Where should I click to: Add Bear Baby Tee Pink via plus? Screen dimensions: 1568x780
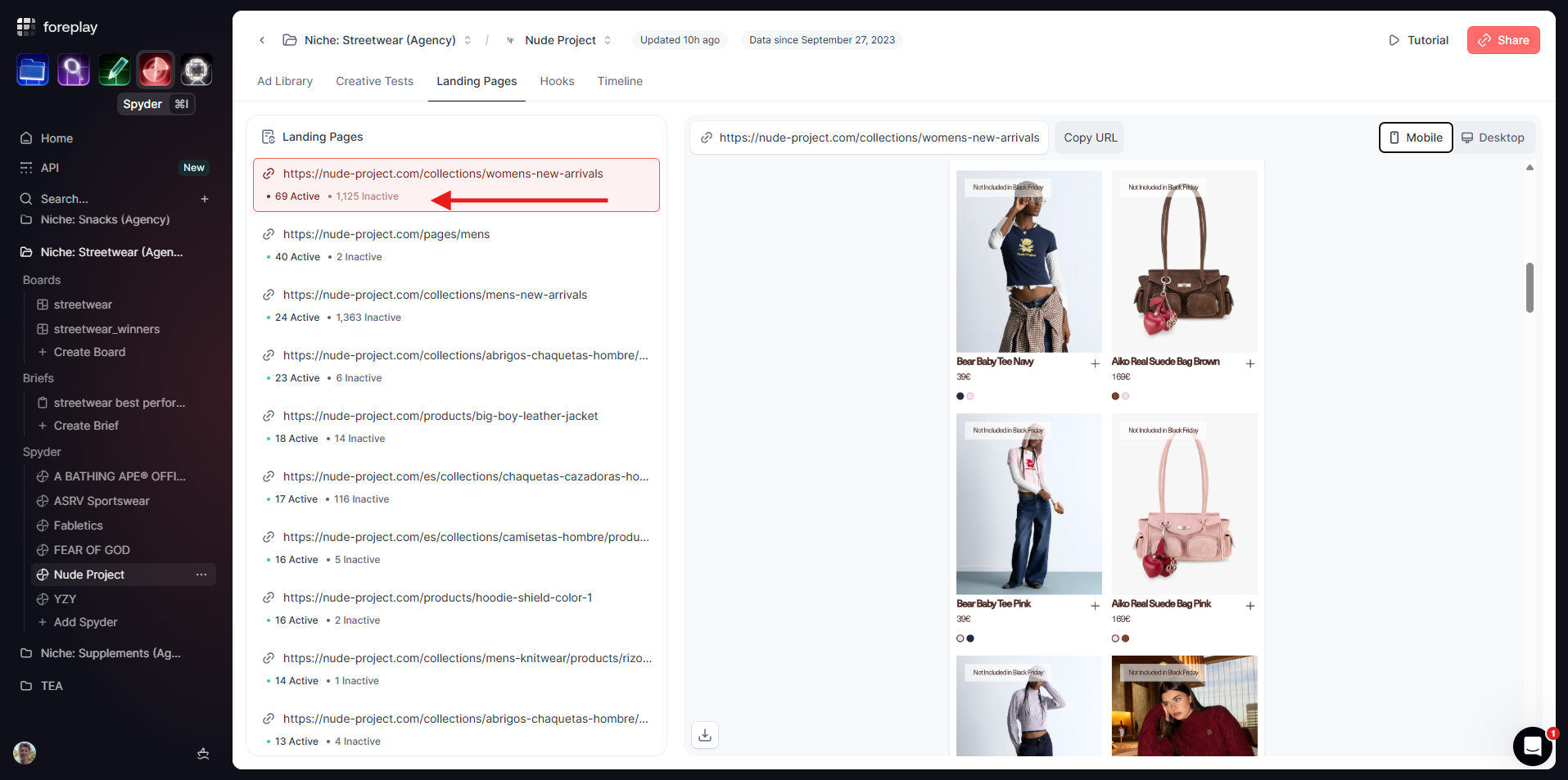(1095, 606)
